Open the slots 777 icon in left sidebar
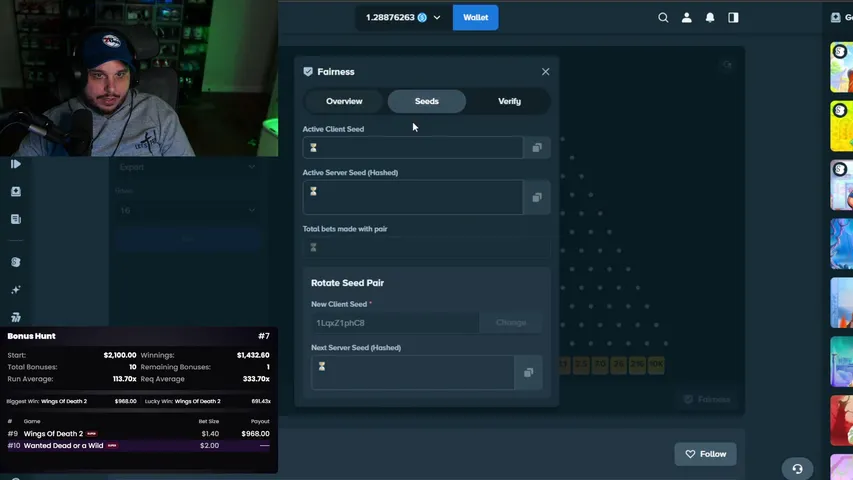The height and width of the screenshot is (480, 853). [x=16, y=317]
